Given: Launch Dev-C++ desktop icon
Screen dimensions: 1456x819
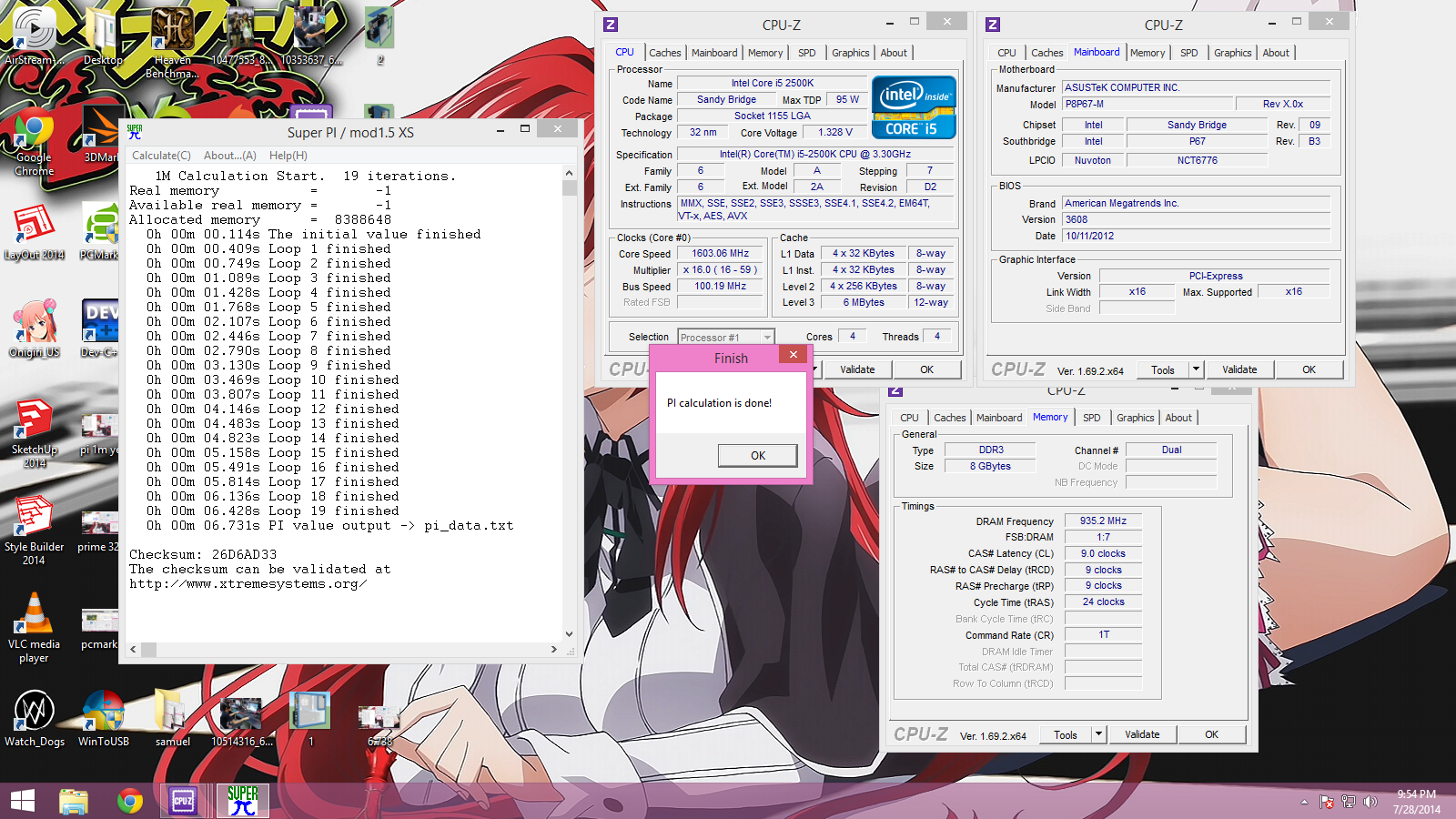Looking at the screenshot, I should tap(99, 329).
